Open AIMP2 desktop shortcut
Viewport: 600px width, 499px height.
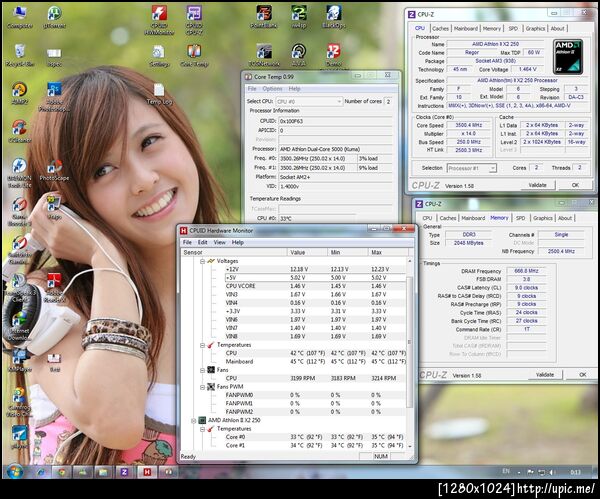20,94
